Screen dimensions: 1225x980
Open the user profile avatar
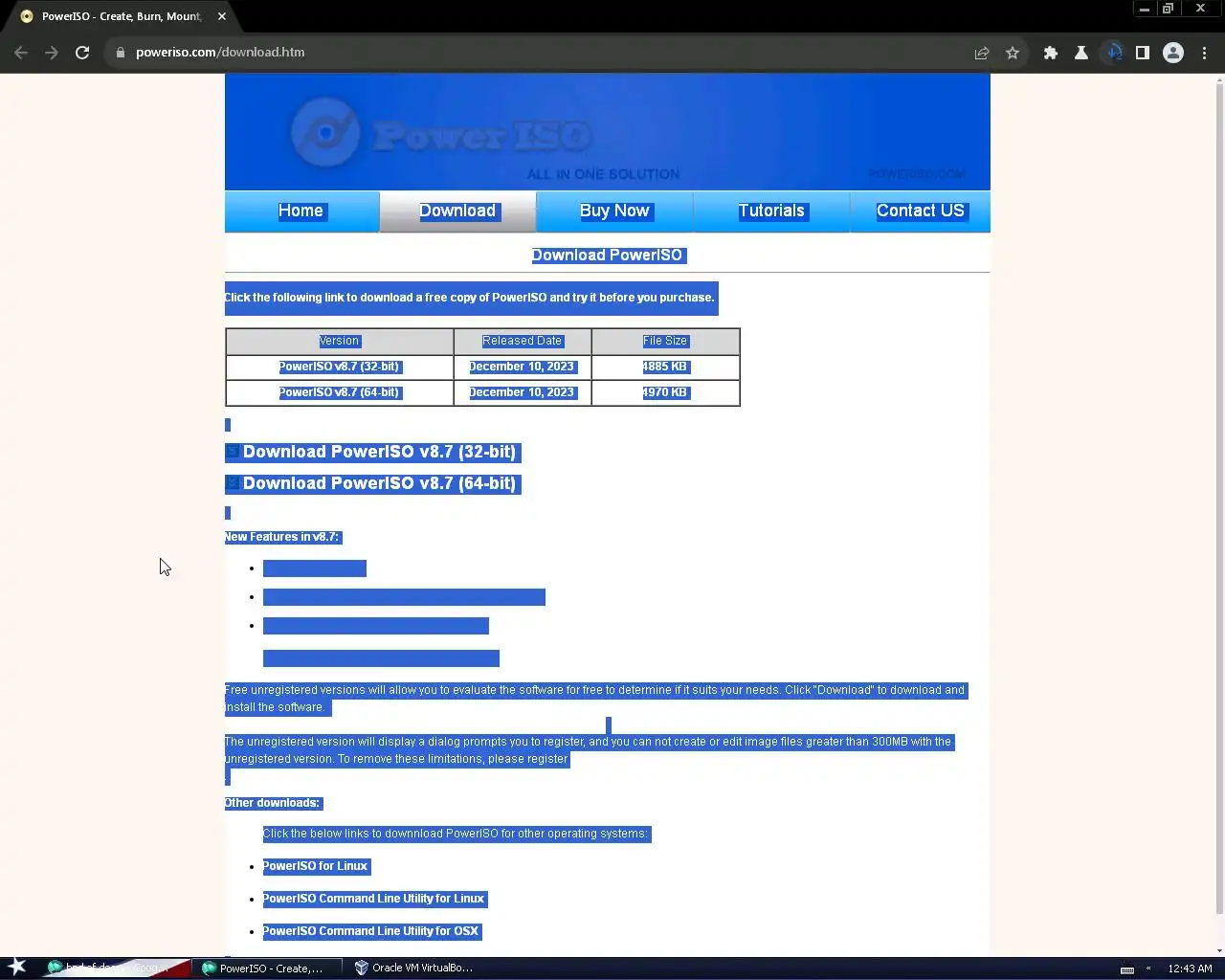pyautogui.click(x=1173, y=53)
